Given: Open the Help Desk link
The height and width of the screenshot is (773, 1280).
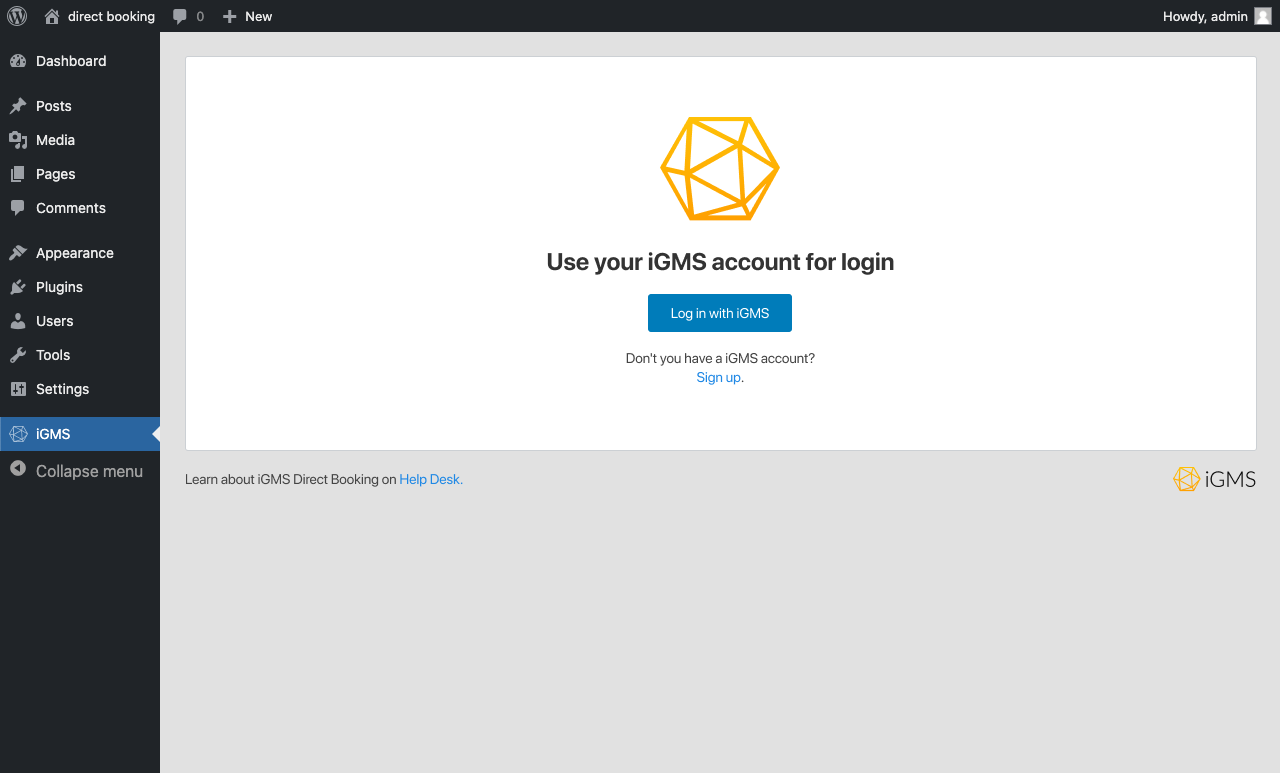Looking at the screenshot, I should coord(430,479).
